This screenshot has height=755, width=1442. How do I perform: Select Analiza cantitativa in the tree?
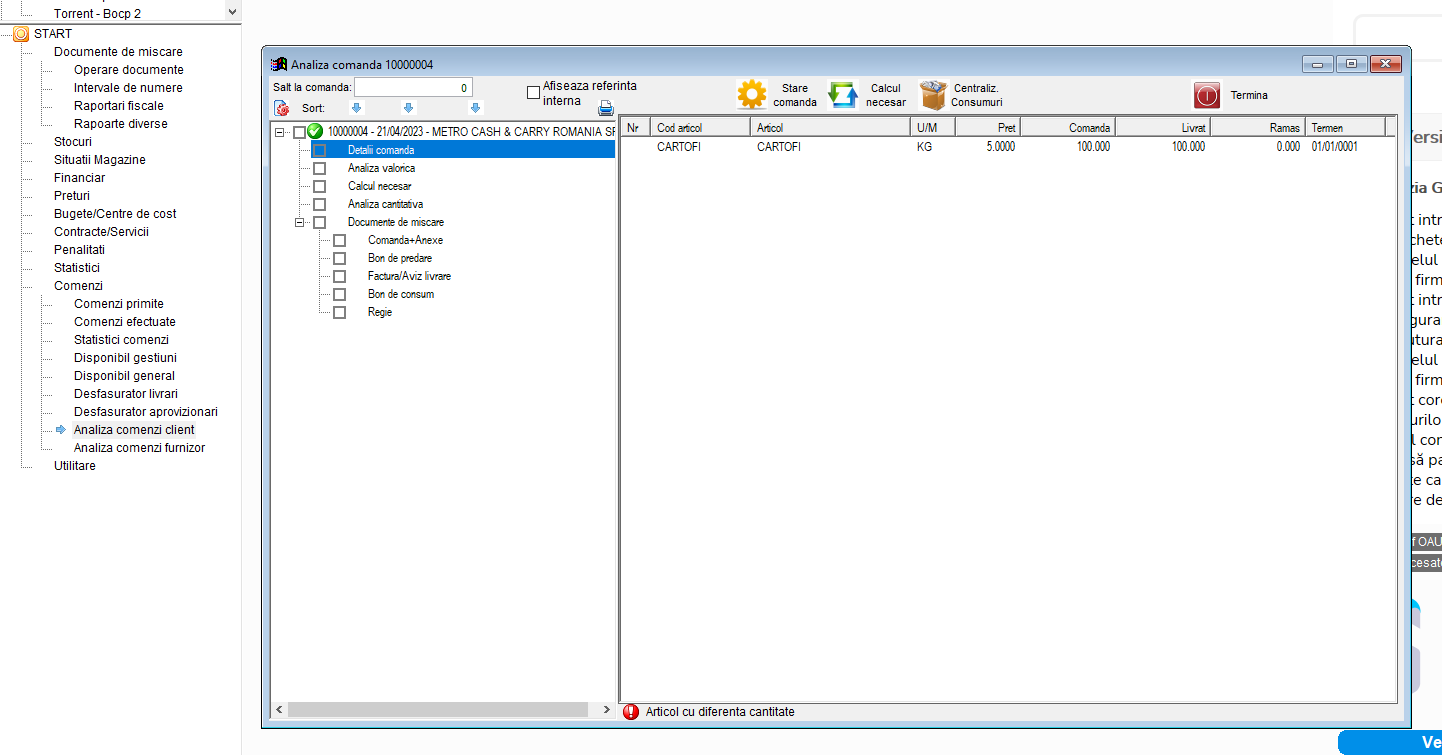tap(385, 204)
